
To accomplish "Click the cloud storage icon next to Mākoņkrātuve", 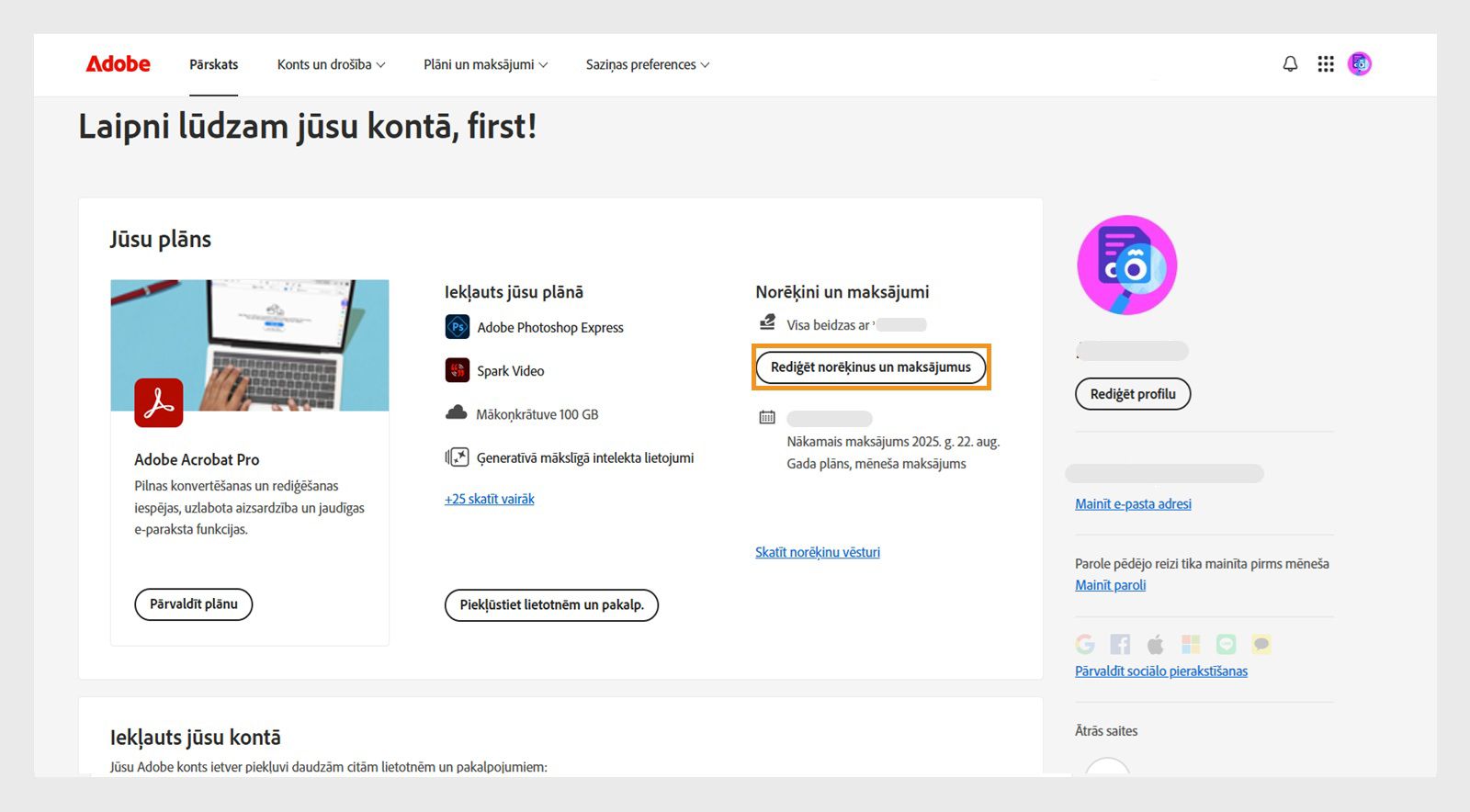I will [457, 413].
